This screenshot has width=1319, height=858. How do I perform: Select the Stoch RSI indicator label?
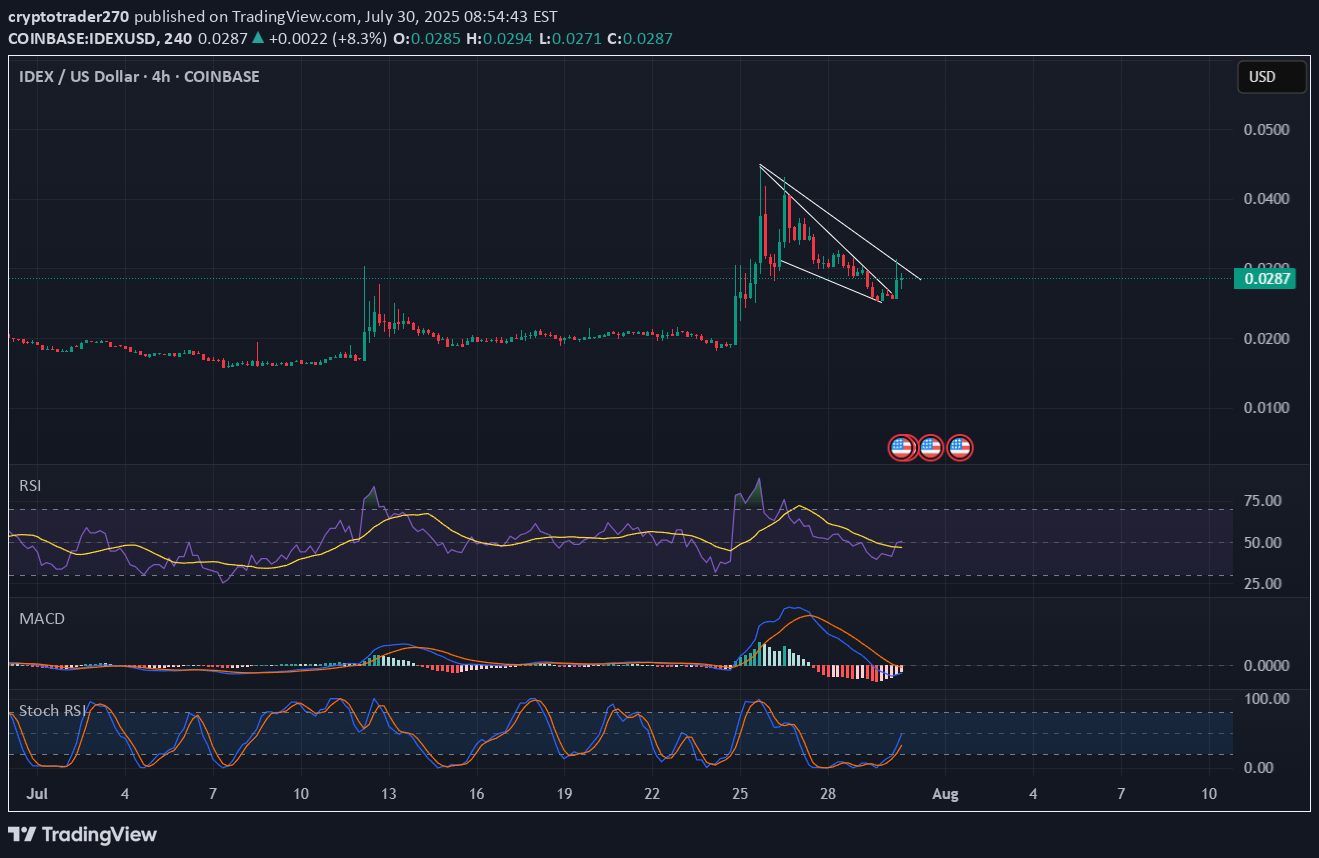(52, 711)
